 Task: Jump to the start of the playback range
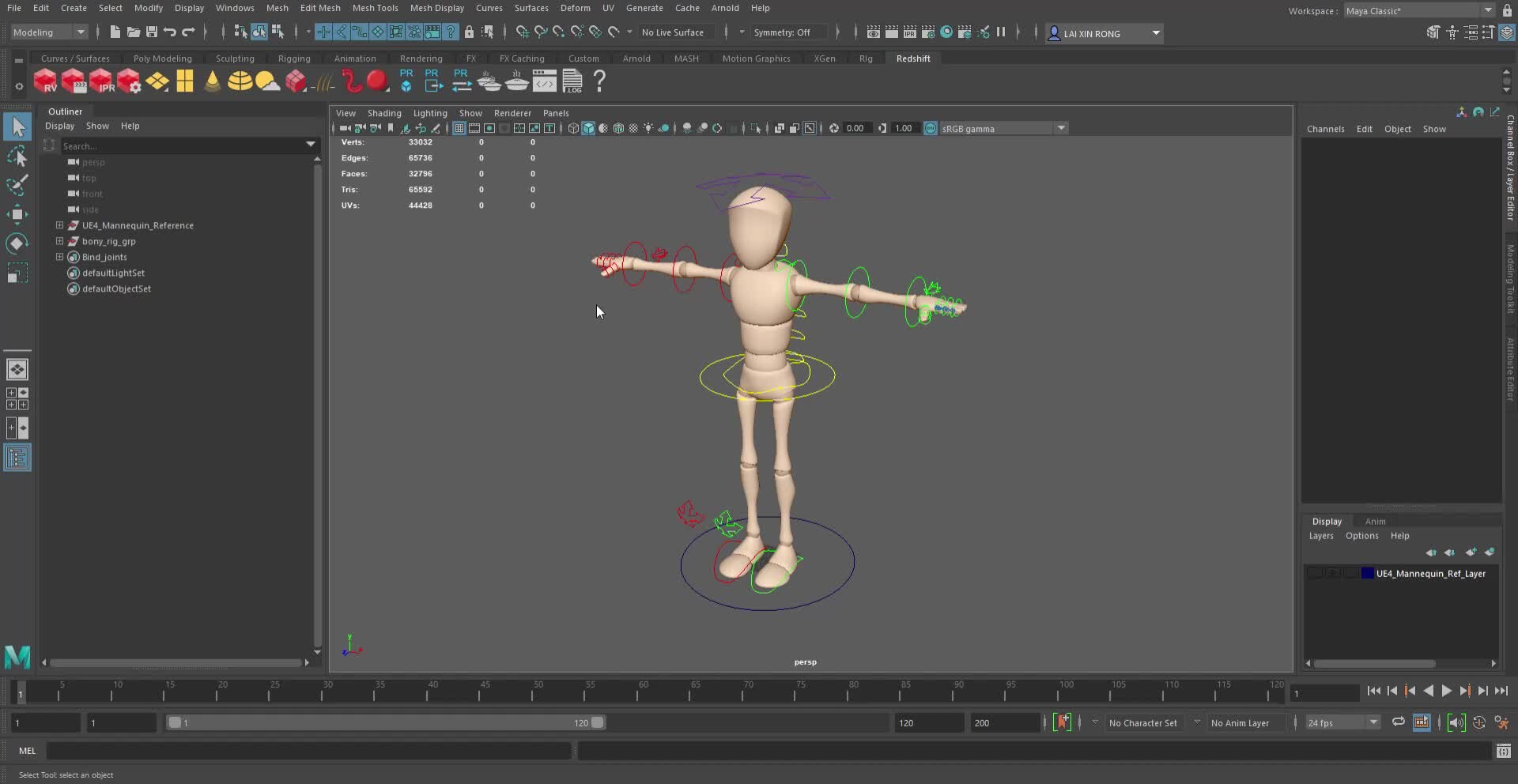1375,691
